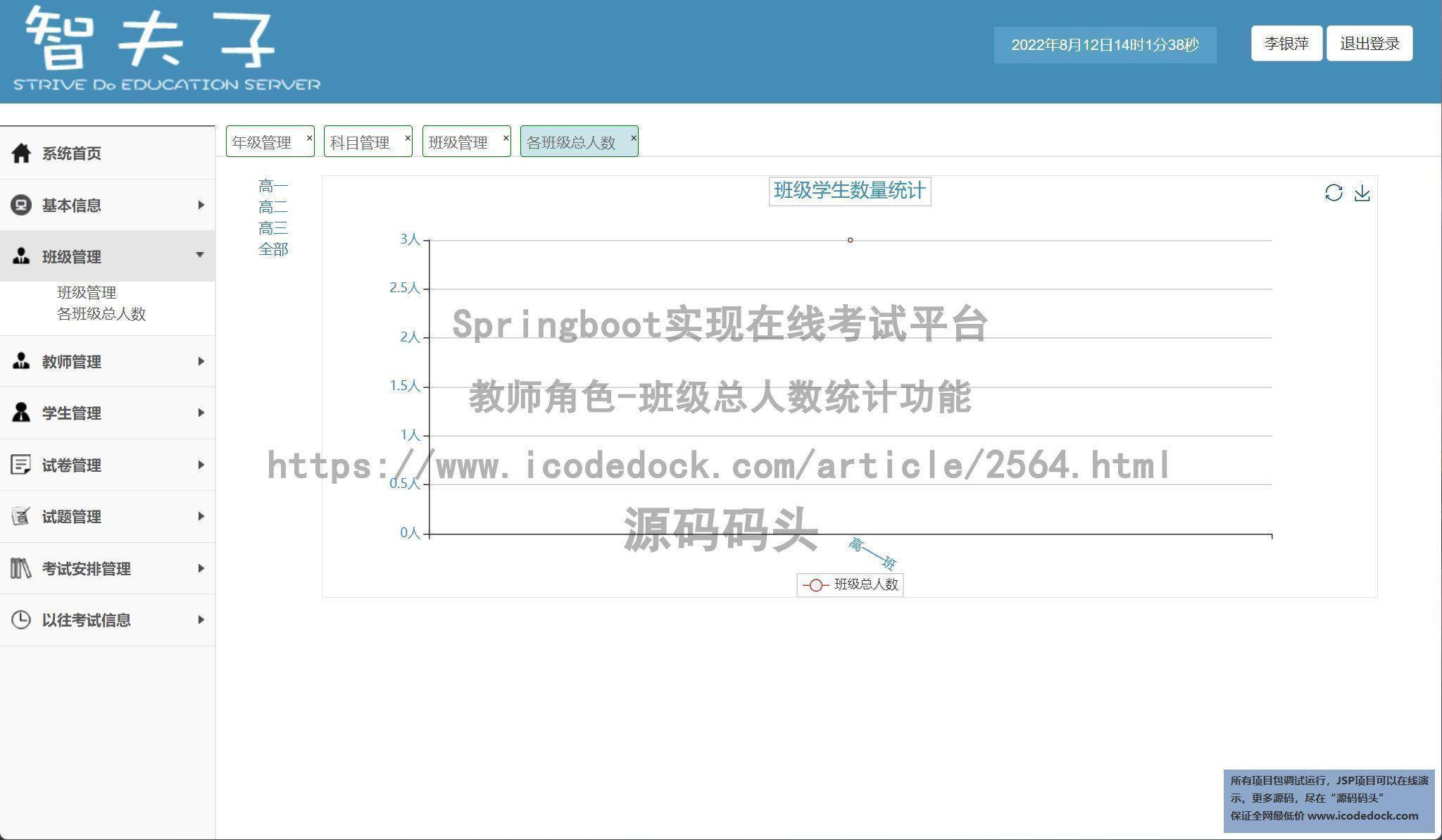Switch to the 班级管理 tab
This screenshot has height=840, width=1442.
[458, 142]
